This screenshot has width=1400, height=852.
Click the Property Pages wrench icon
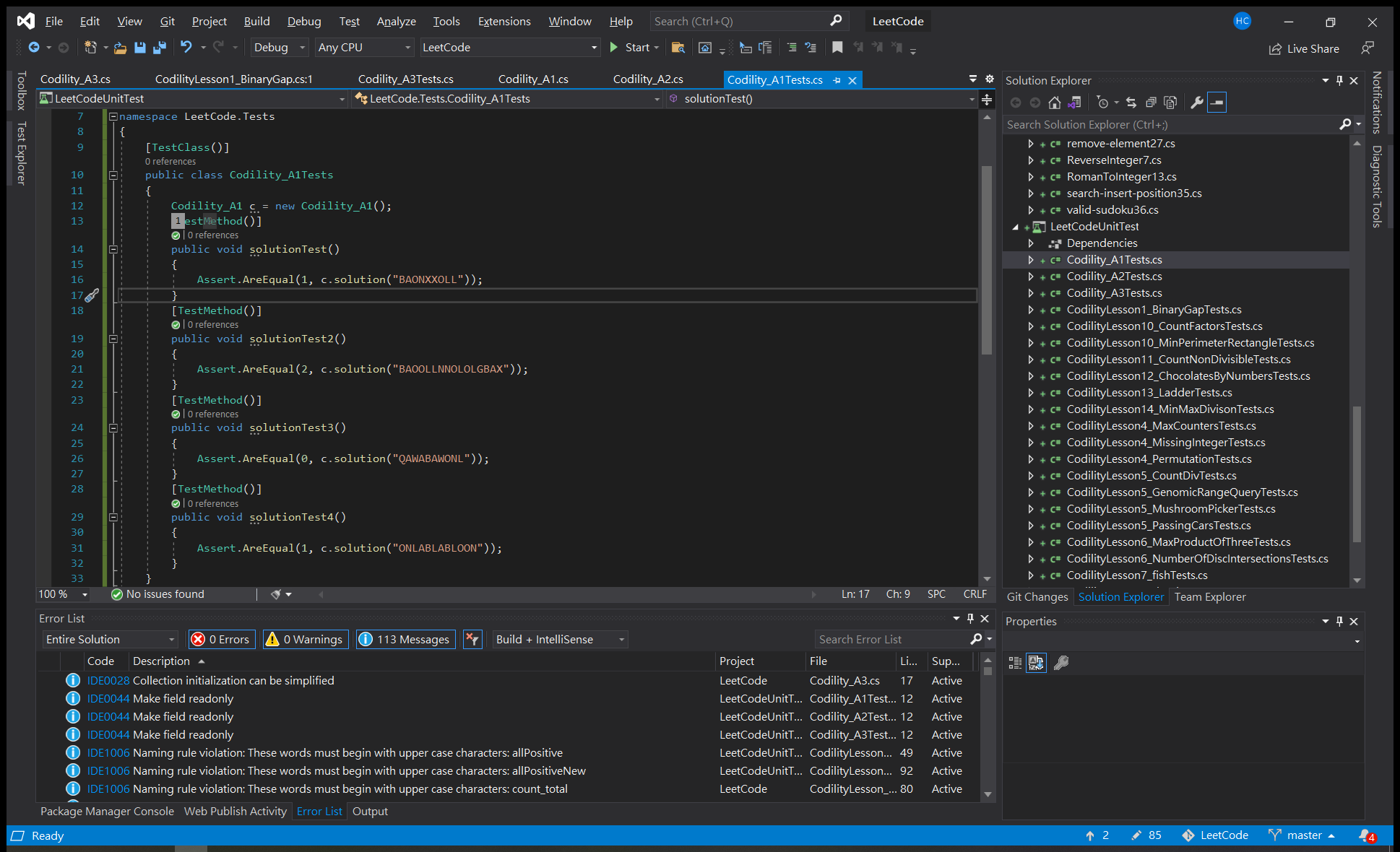(1061, 663)
